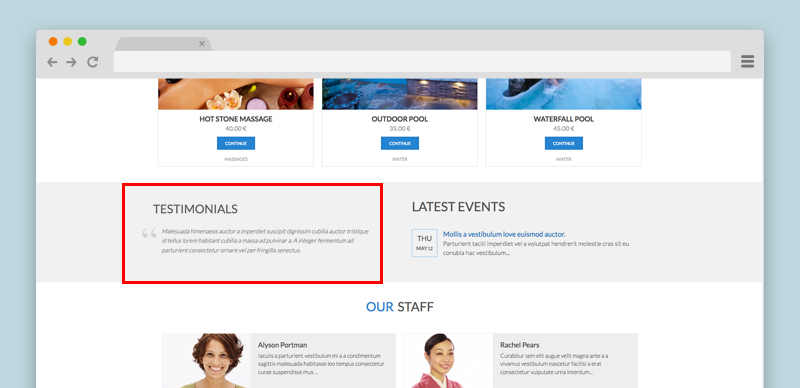Select the empty browser tab
The height and width of the screenshot is (388, 800).
click(163, 44)
